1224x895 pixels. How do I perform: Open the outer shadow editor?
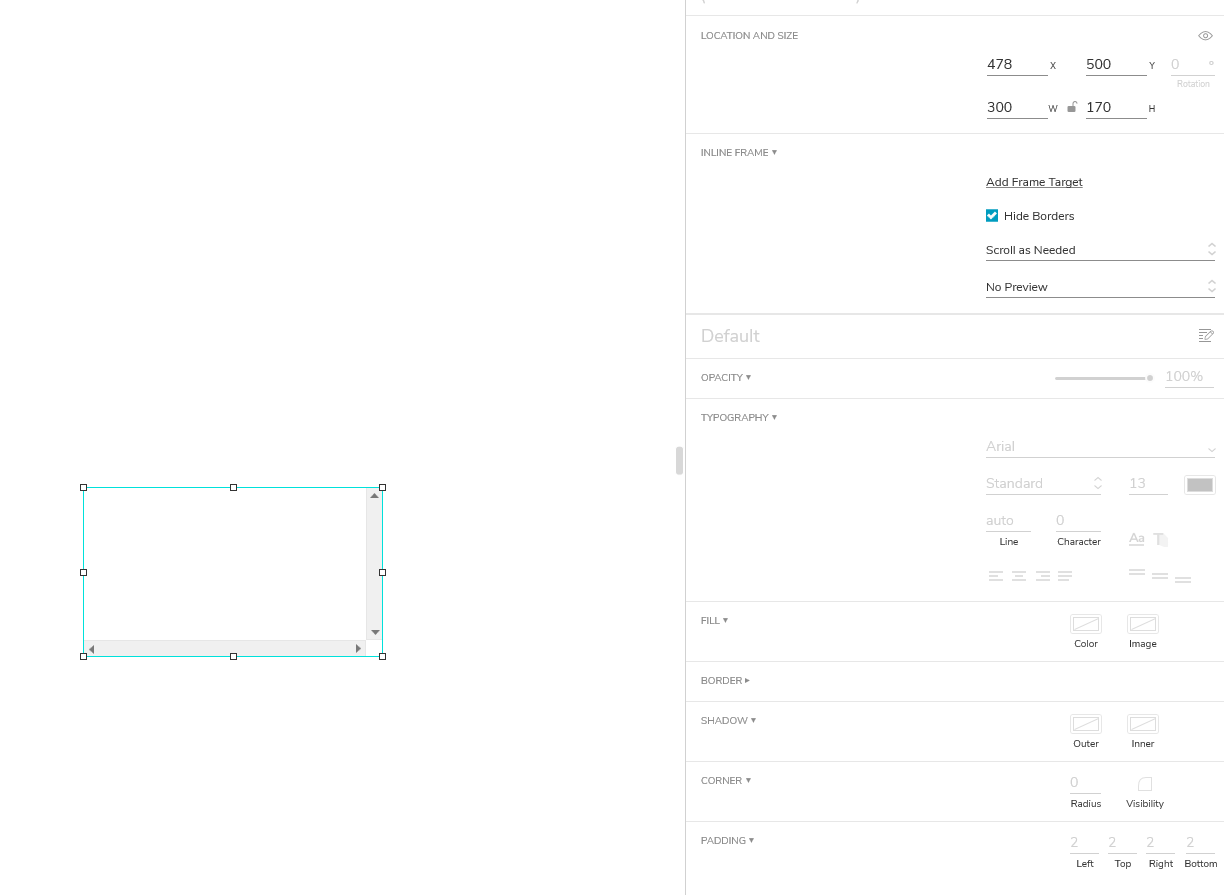point(1085,724)
